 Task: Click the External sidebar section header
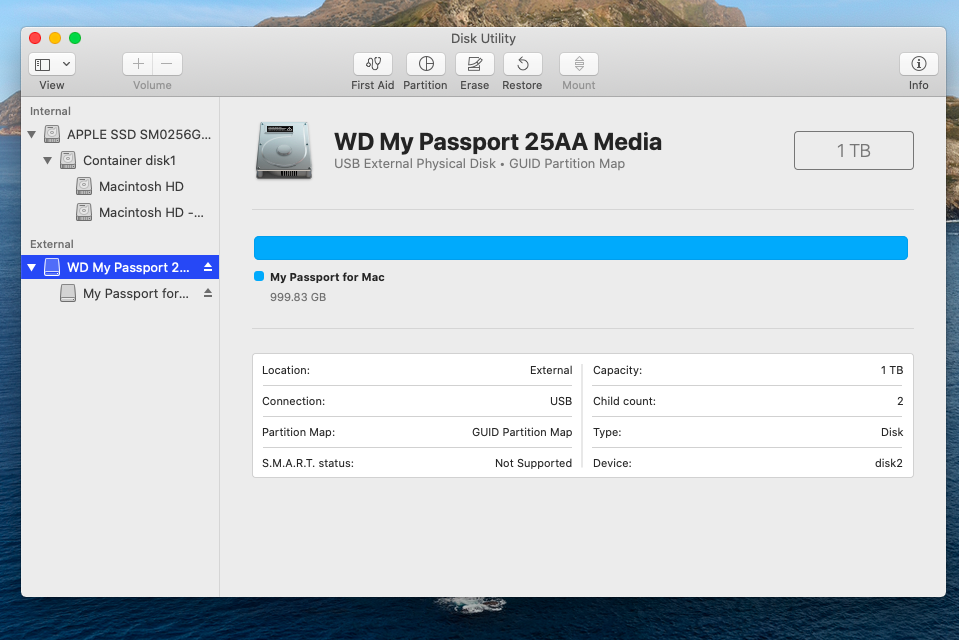click(51, 244)
